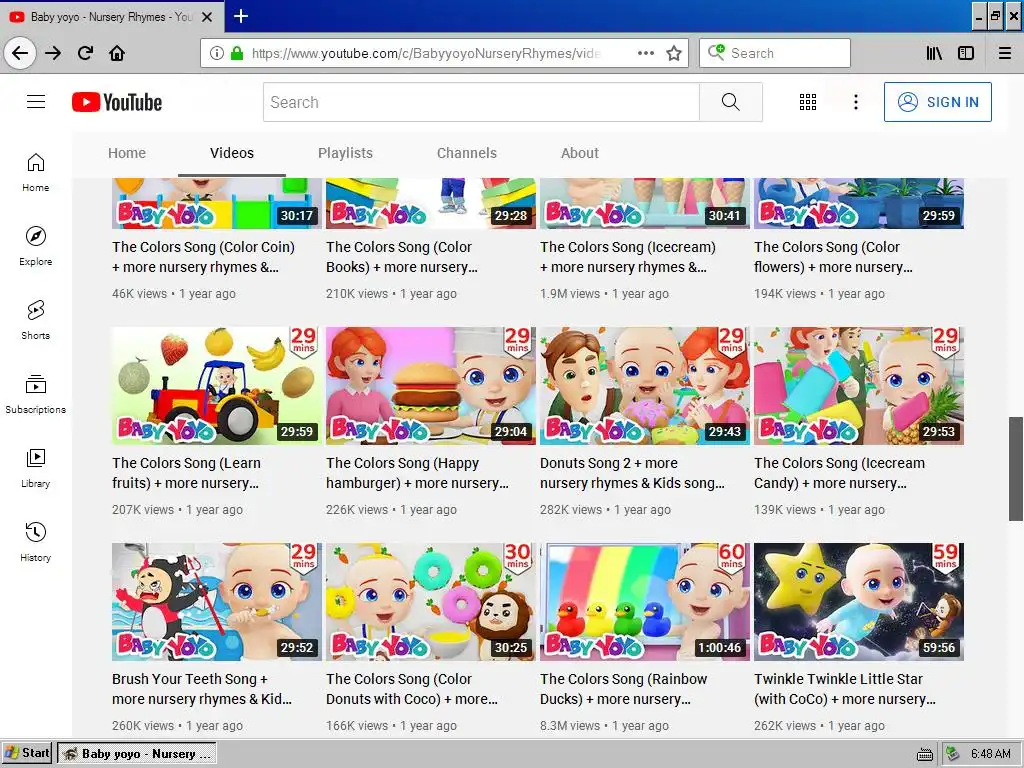Switch to the channel Home tab
Viewport: 1024px width, 768px height.
(127, 153)
